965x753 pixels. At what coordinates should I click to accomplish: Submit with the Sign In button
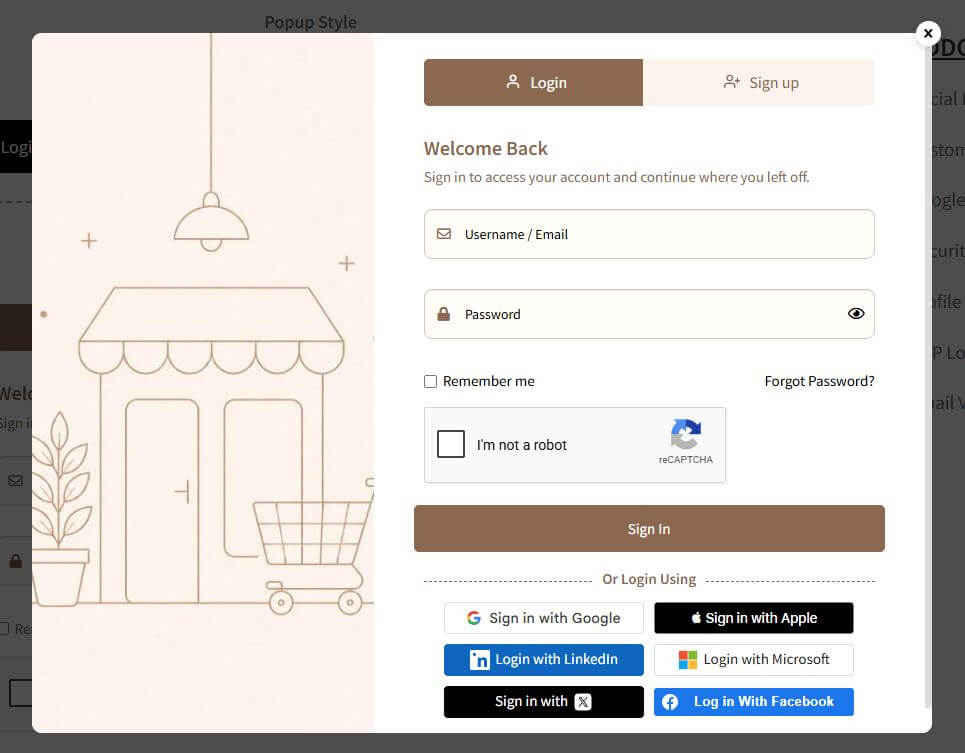649,528
